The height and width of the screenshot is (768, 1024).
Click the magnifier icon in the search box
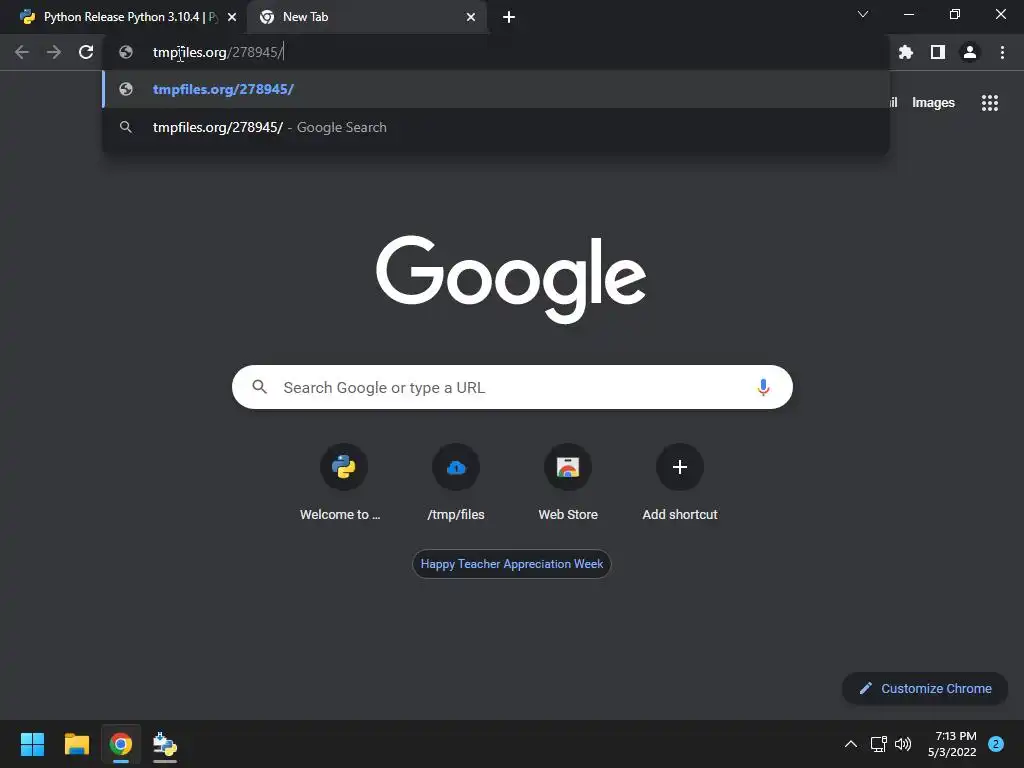click(259, 387)
